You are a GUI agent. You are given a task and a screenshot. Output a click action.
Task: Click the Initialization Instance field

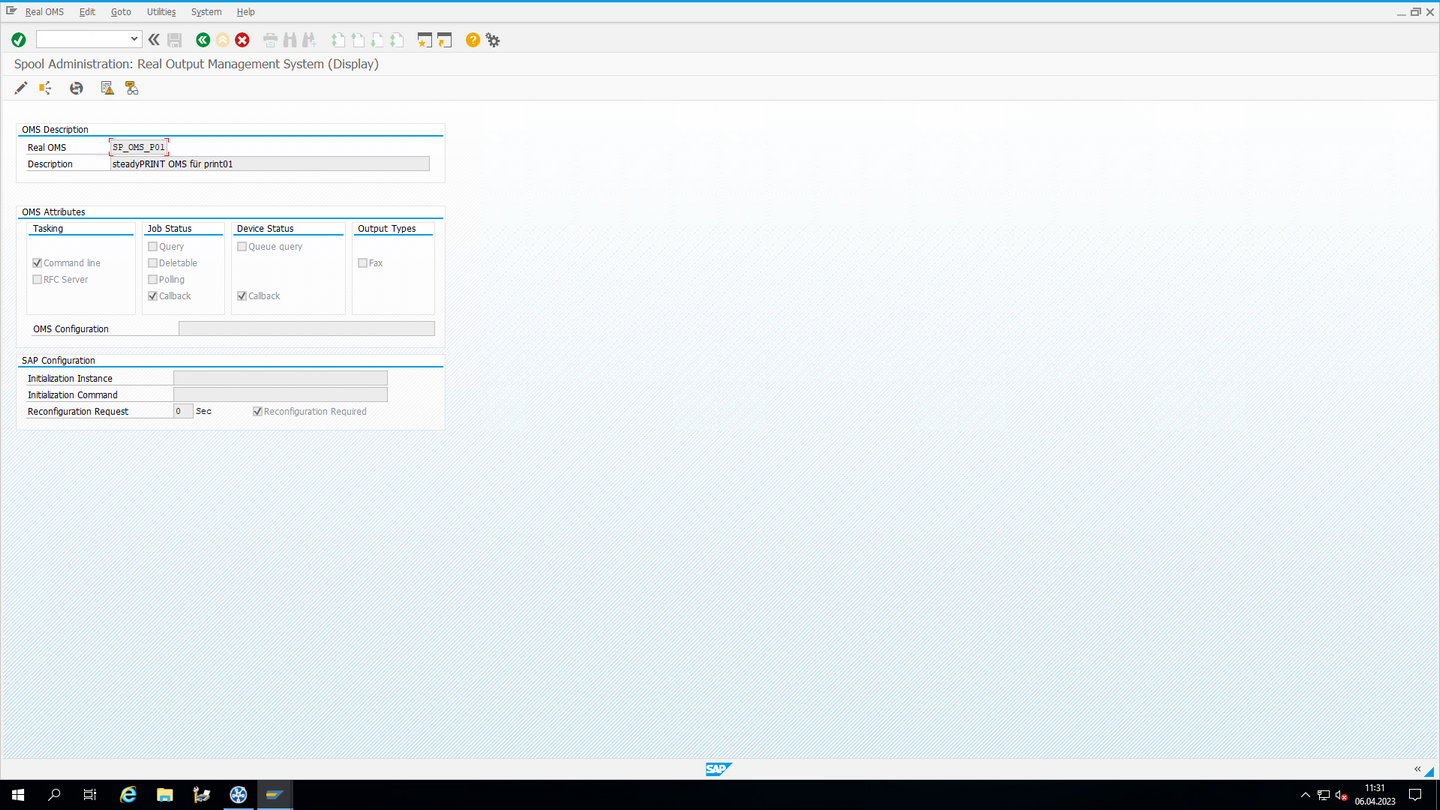pyautogui.click(x=280, y=378)
